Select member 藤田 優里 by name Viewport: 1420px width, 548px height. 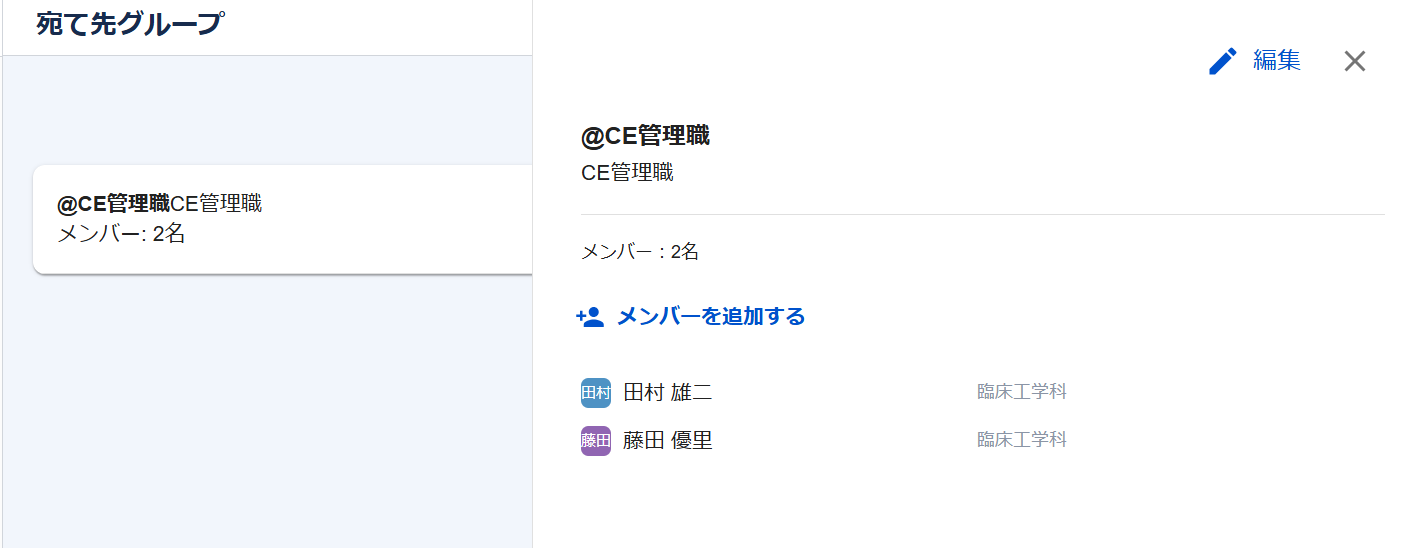coord(667,441)
